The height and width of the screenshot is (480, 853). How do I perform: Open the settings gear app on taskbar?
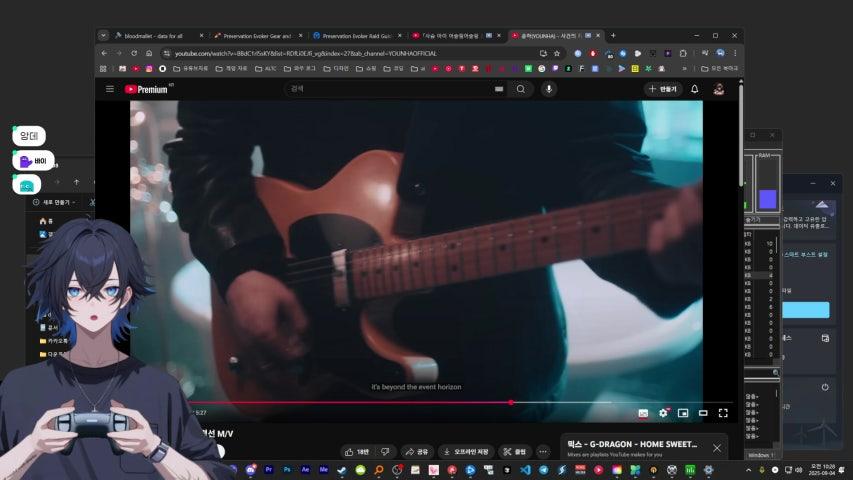pos(708,470)
